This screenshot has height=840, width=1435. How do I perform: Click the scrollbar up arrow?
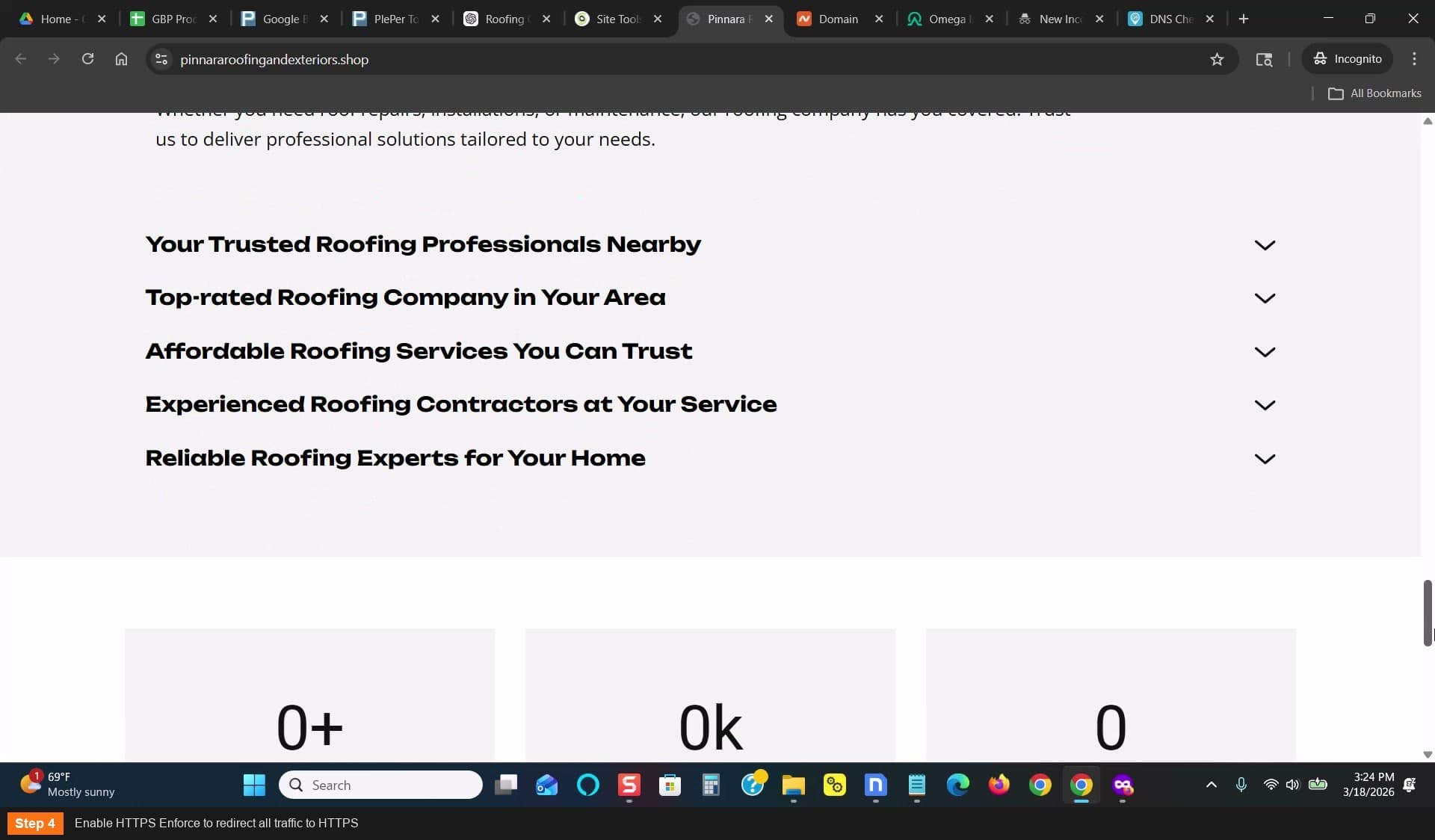[1428, 121]
